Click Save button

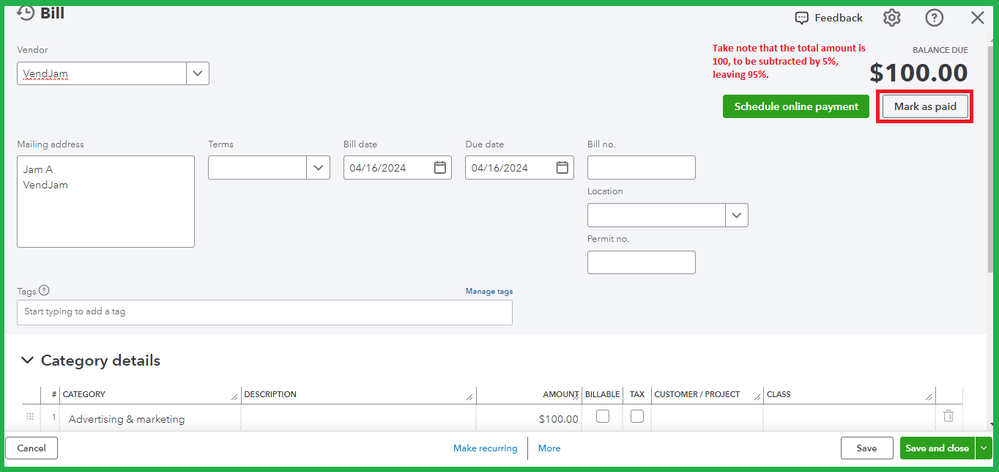click(866, 448)
